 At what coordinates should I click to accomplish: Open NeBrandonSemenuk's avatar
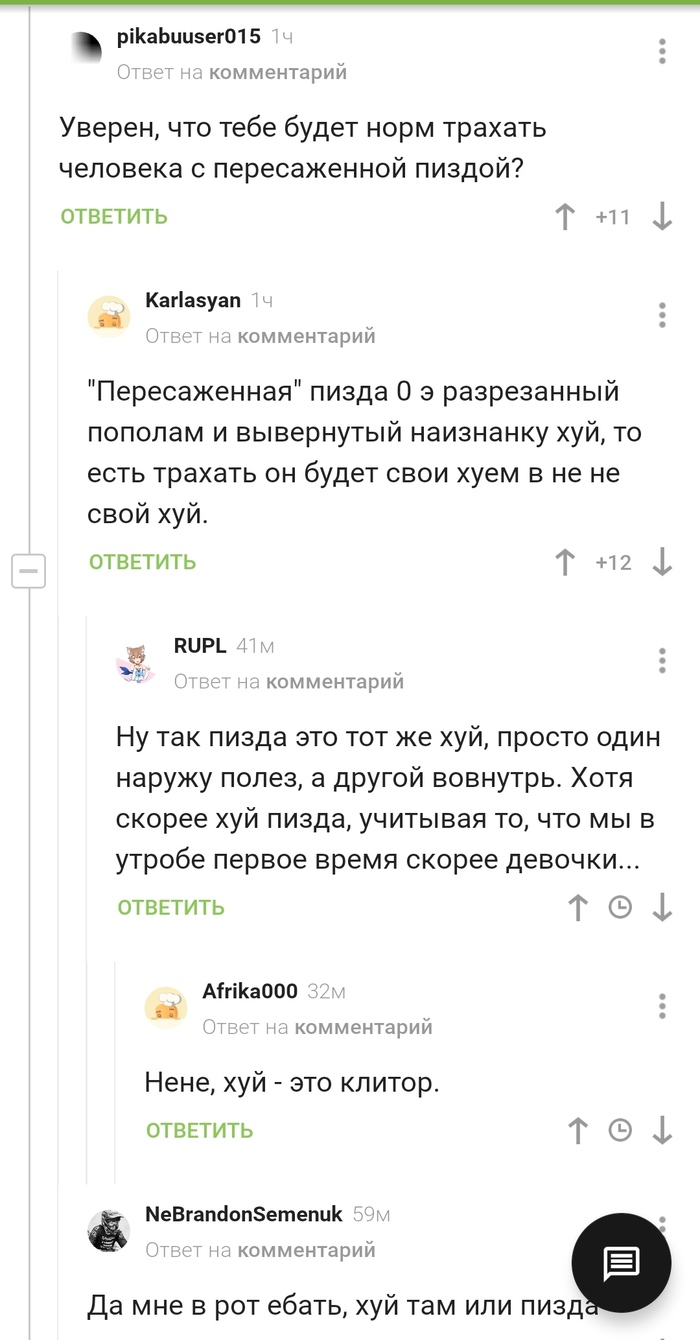(109, 1231)
